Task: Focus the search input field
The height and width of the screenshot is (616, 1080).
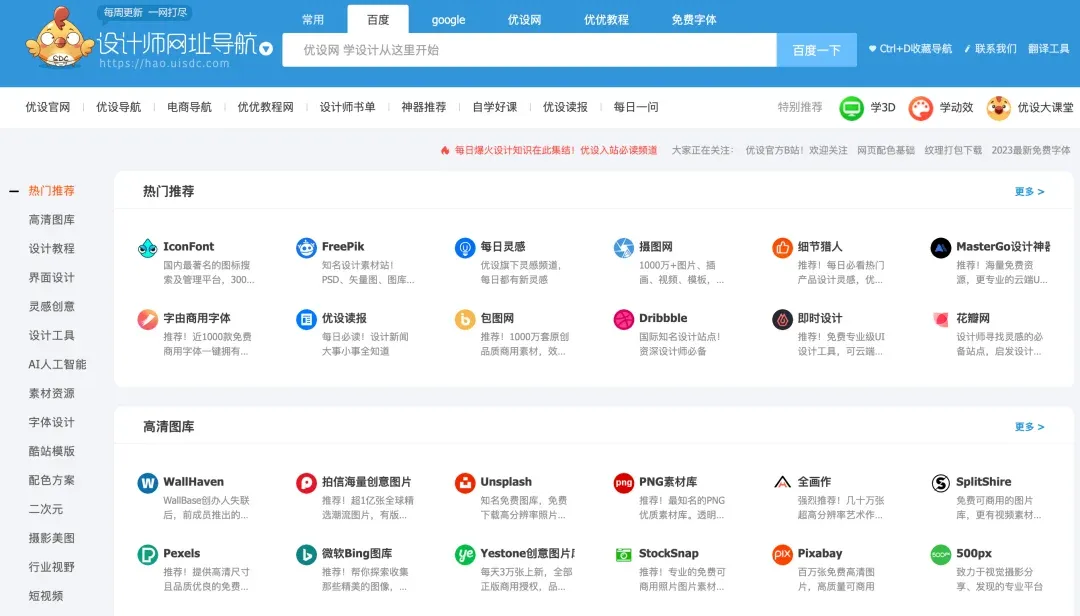Action: coord(529,50)
